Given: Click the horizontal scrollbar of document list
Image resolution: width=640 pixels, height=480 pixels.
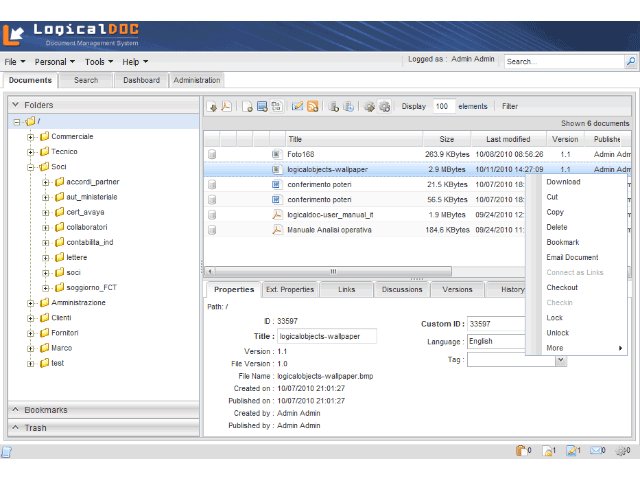Looking at the screenshot, I should [x=333, y=271].
